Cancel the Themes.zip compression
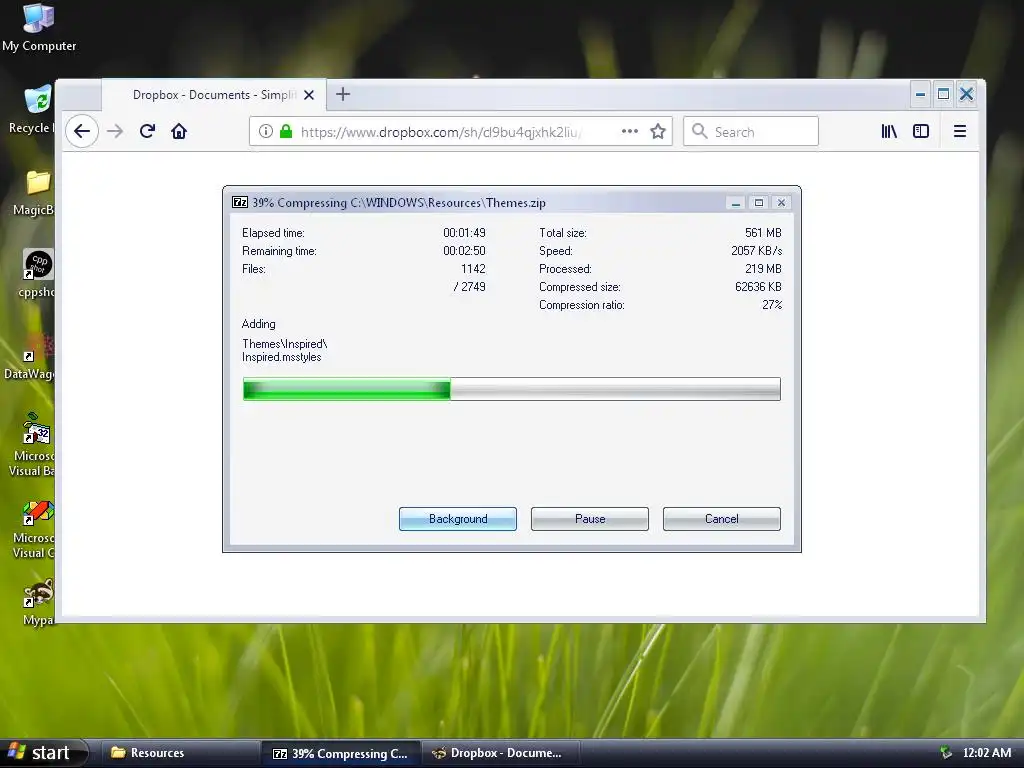The image size is (1024, 768). [x=722, y=519]
